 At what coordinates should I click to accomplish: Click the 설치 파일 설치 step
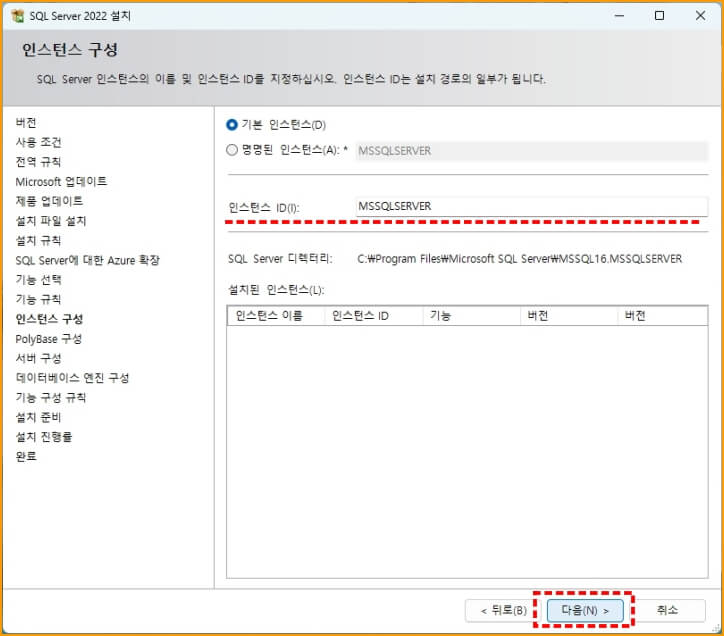(x=51, y=221)
